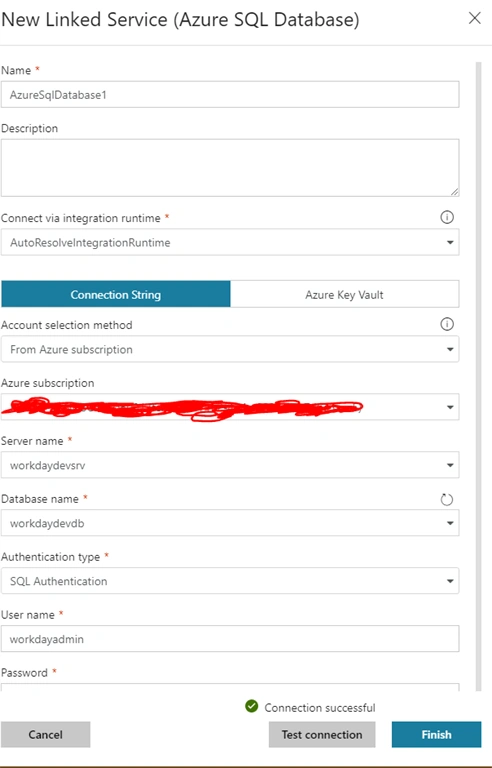Click the Finish button

coord(436,734)
